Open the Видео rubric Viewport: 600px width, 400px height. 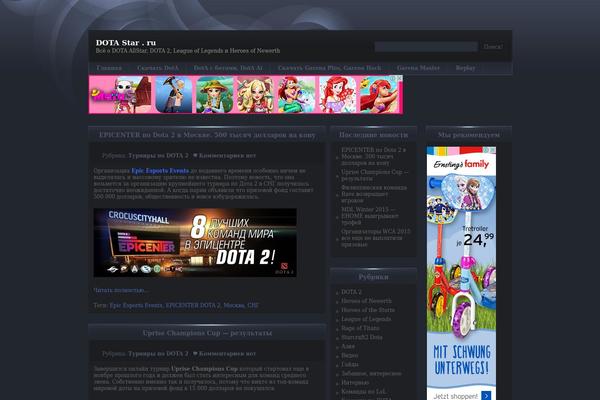pyautogui.click(x=349, y=355)
